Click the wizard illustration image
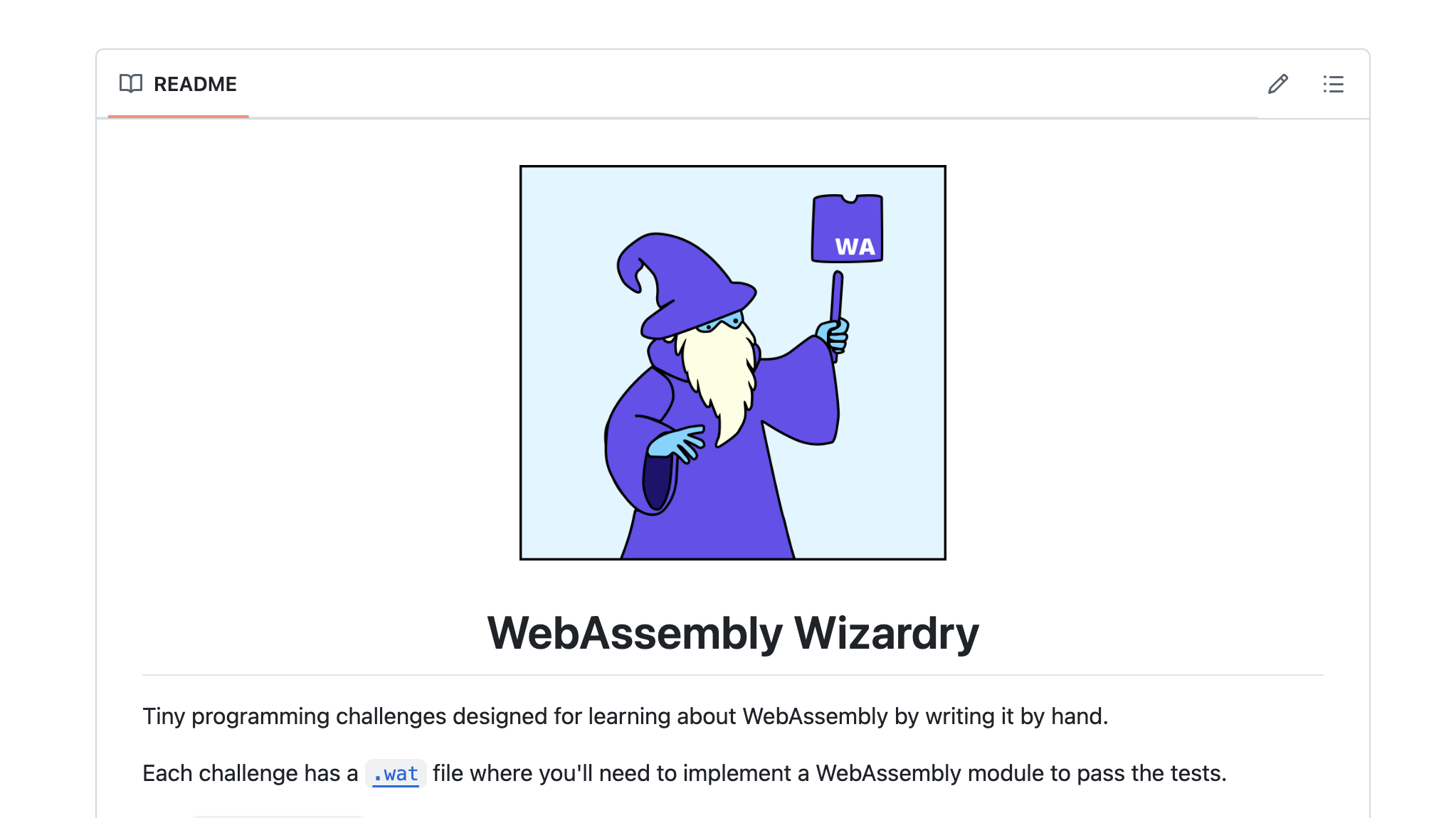1456x818 pixels. click(x=732, y=362)
